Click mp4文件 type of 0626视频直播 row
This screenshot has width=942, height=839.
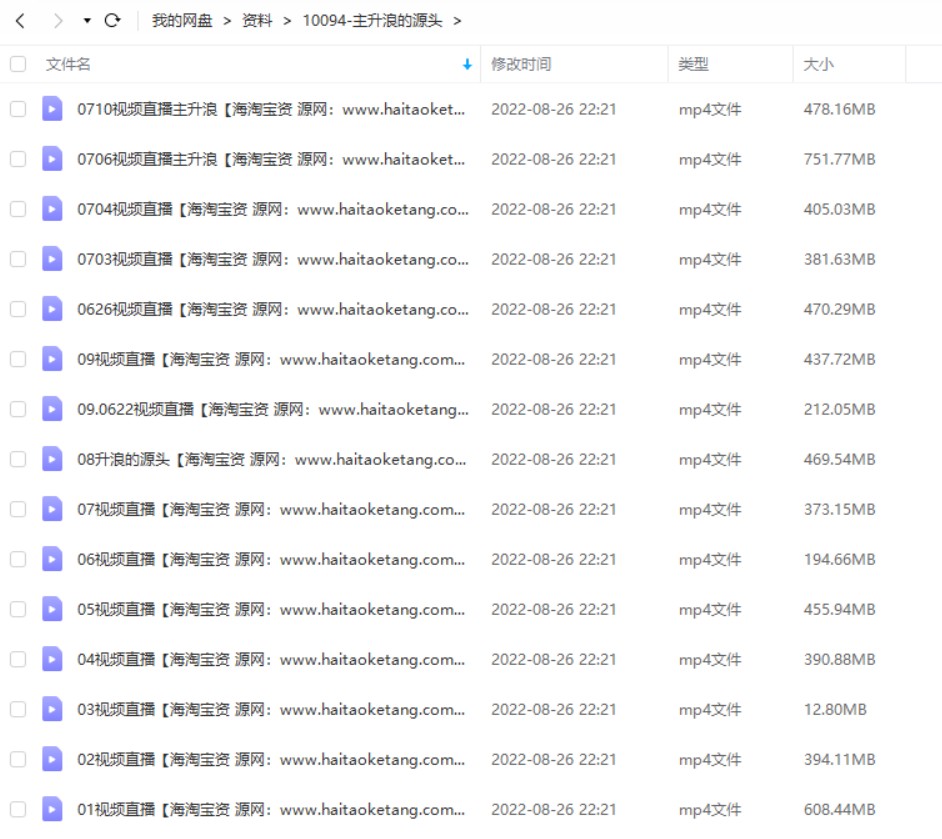pyautogui.click(x=710, y=309)
